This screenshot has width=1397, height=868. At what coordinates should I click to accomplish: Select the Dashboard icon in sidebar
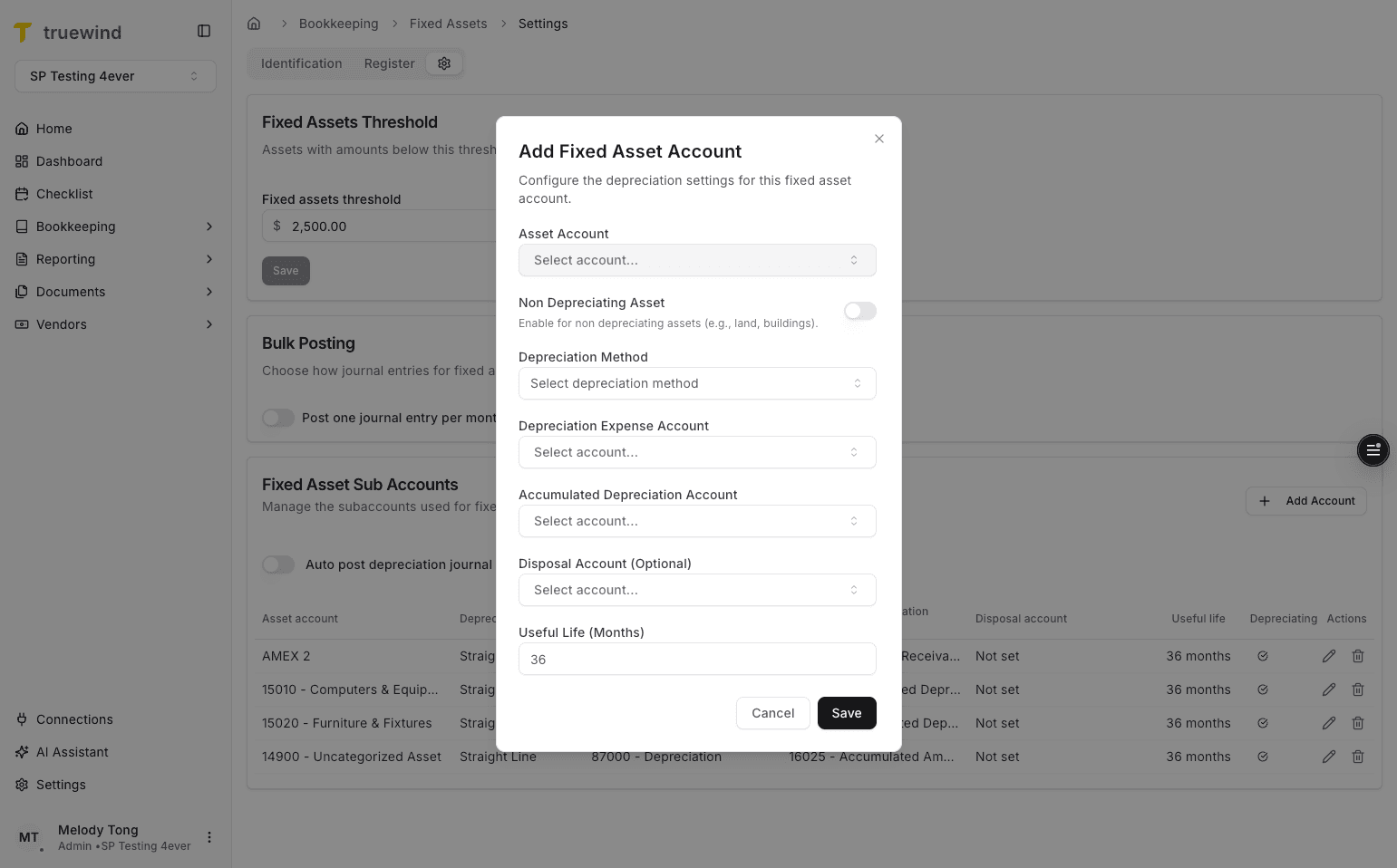coord(22,161)
